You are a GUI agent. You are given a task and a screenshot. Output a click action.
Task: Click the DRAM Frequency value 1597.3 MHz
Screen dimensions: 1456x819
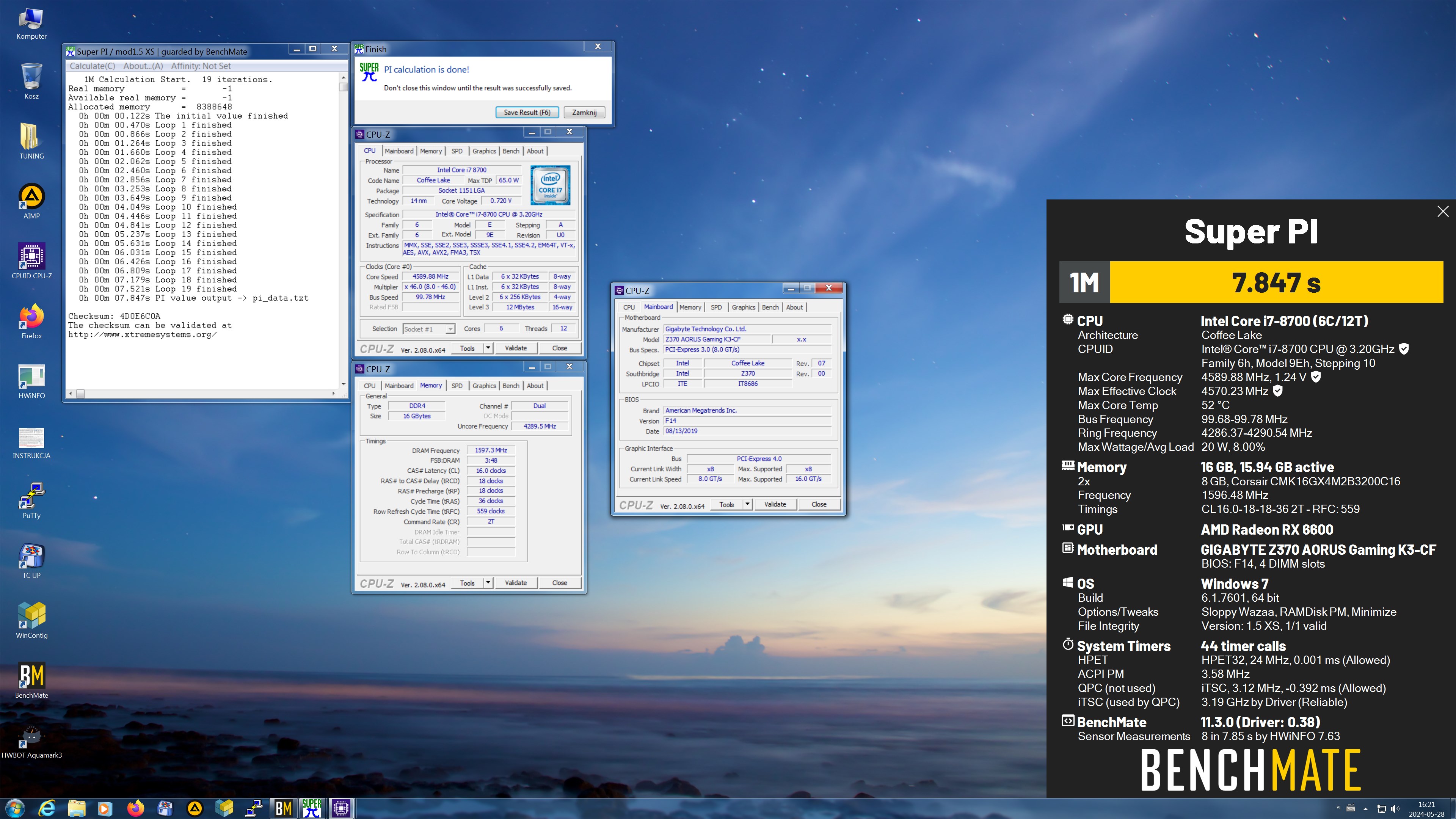pyautogui.click(x=491, y=450)
